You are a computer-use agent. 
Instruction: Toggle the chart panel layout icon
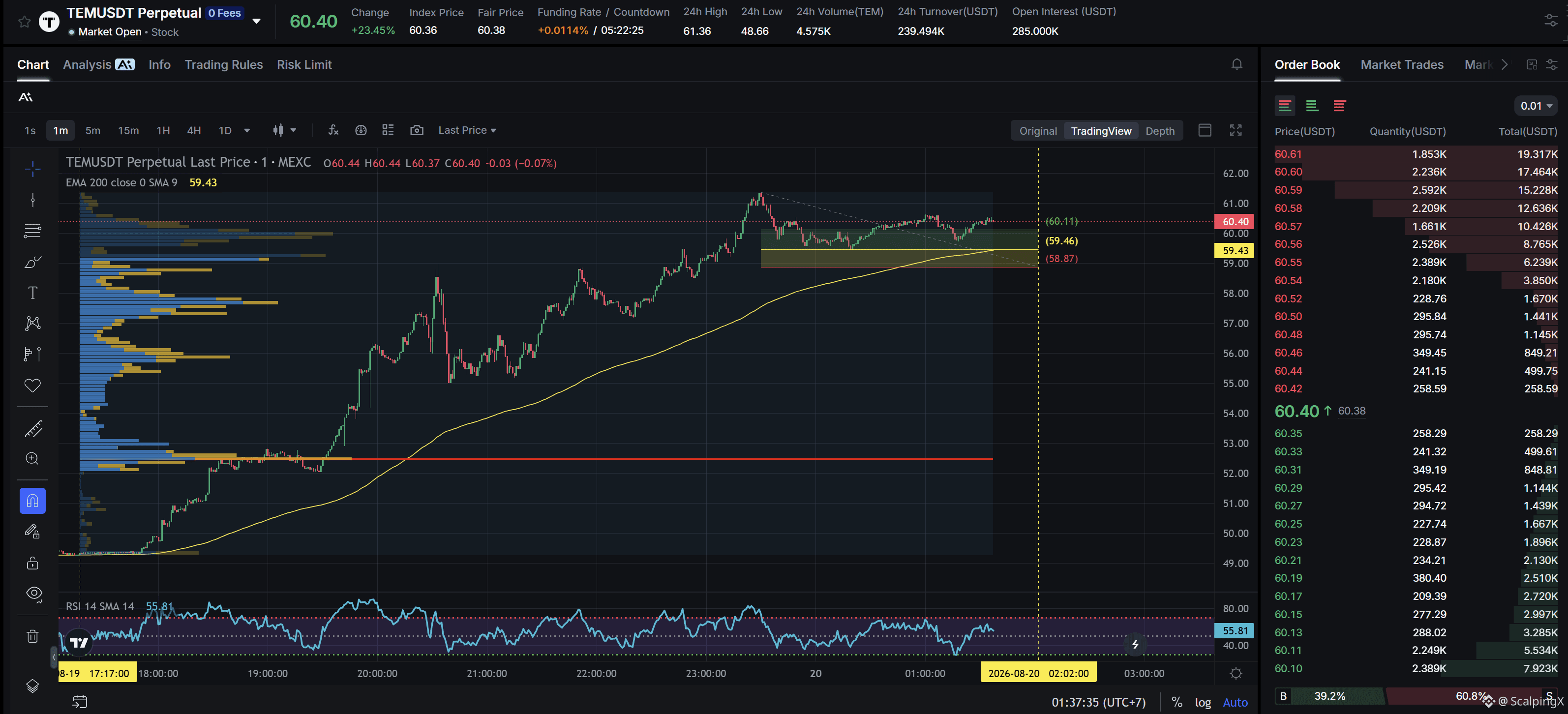pos(1205,130)
